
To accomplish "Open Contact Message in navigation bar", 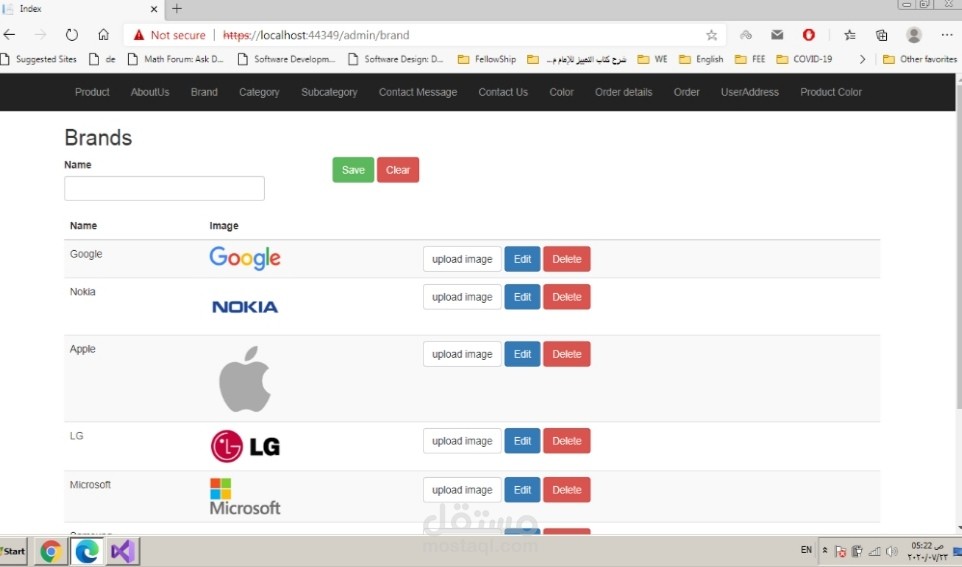I will tap(418, 92).
